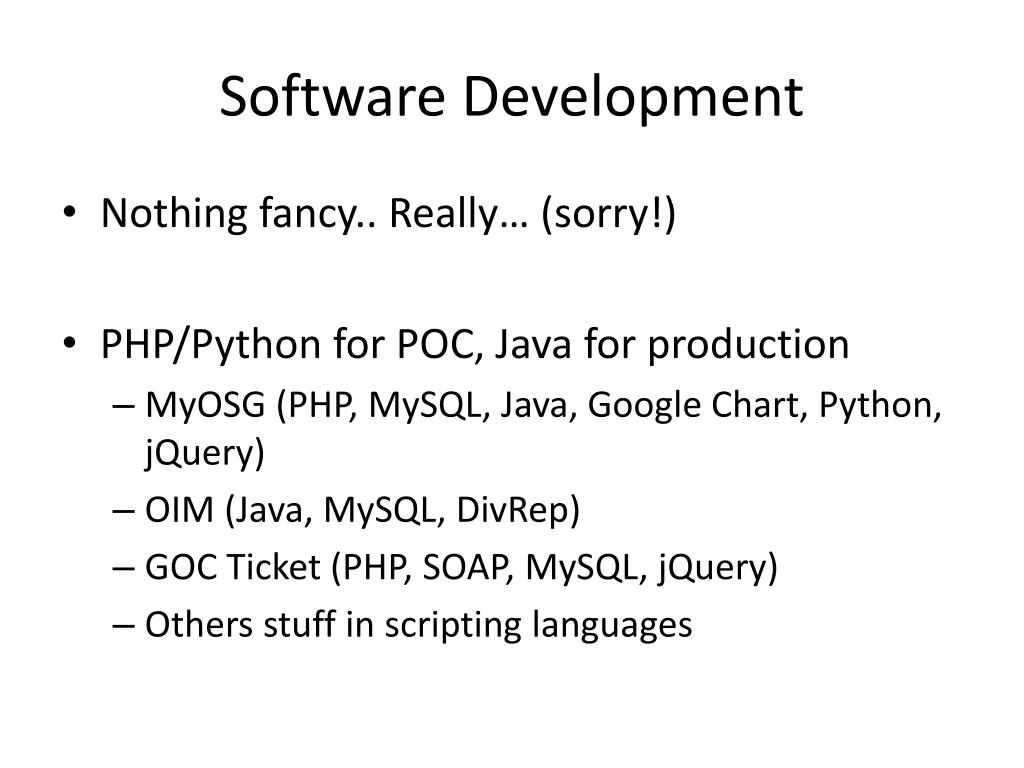Click the "Software Development" slide title

tap(511, 97)
